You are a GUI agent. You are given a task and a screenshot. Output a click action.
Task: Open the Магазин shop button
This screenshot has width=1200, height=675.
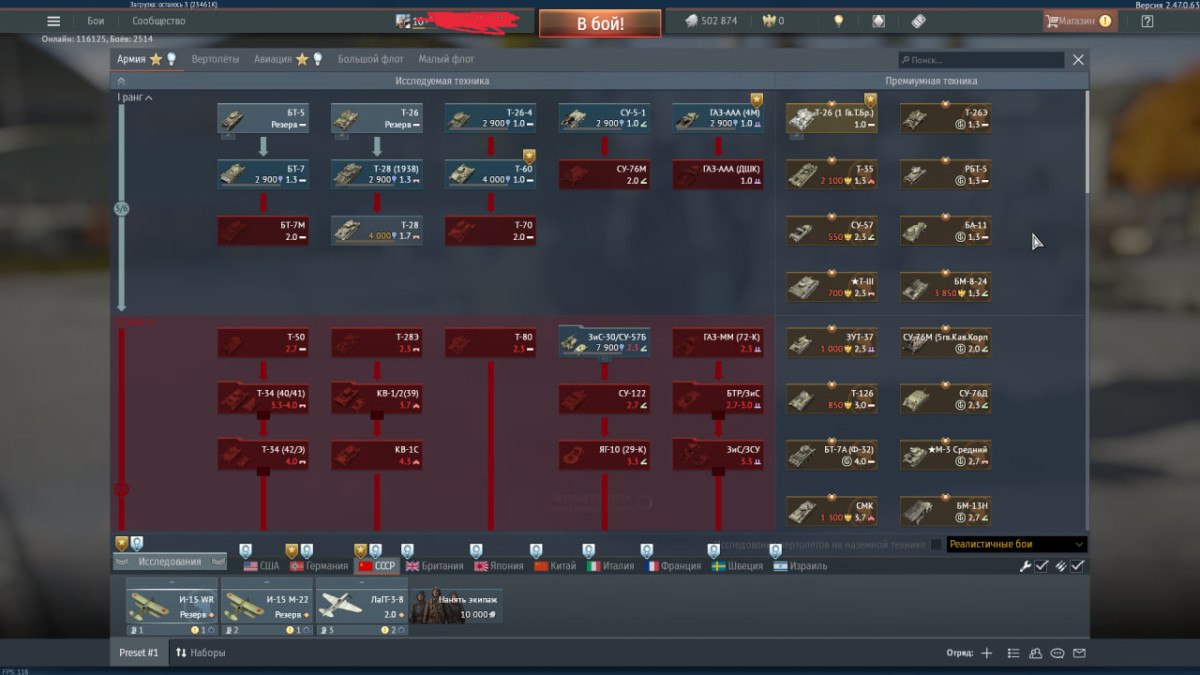[x=1078, y=21]
